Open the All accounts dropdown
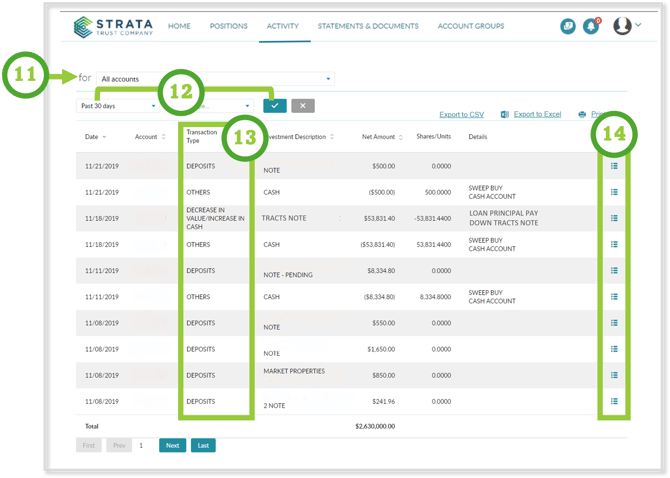Viewport: 670px width, 478px height. click(x=215, y=79)
